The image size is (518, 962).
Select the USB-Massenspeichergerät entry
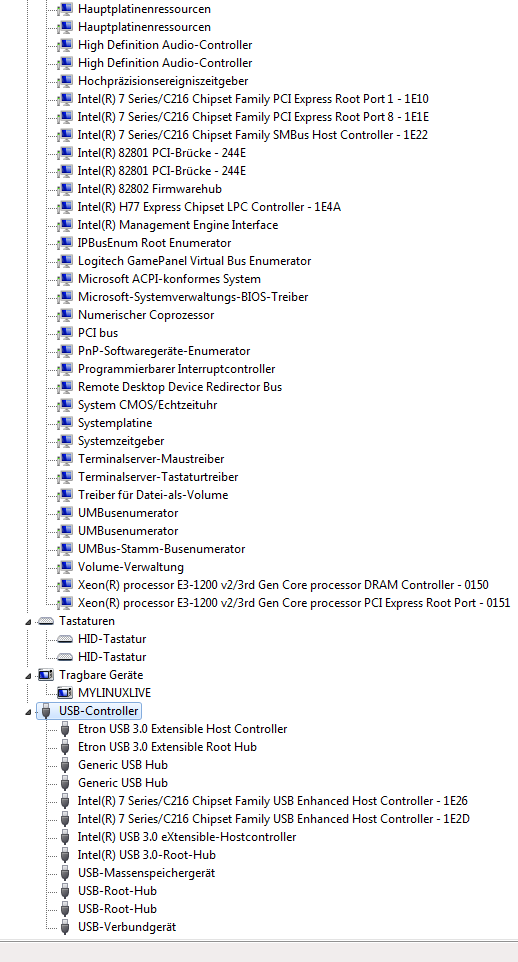[x=146, y=872]
